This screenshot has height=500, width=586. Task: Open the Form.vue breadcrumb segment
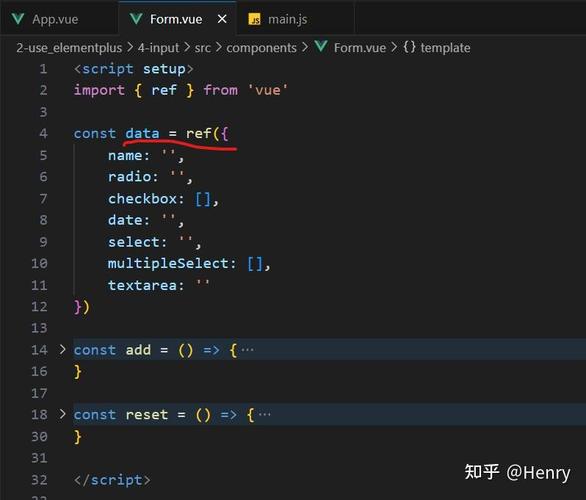point(360,48)
